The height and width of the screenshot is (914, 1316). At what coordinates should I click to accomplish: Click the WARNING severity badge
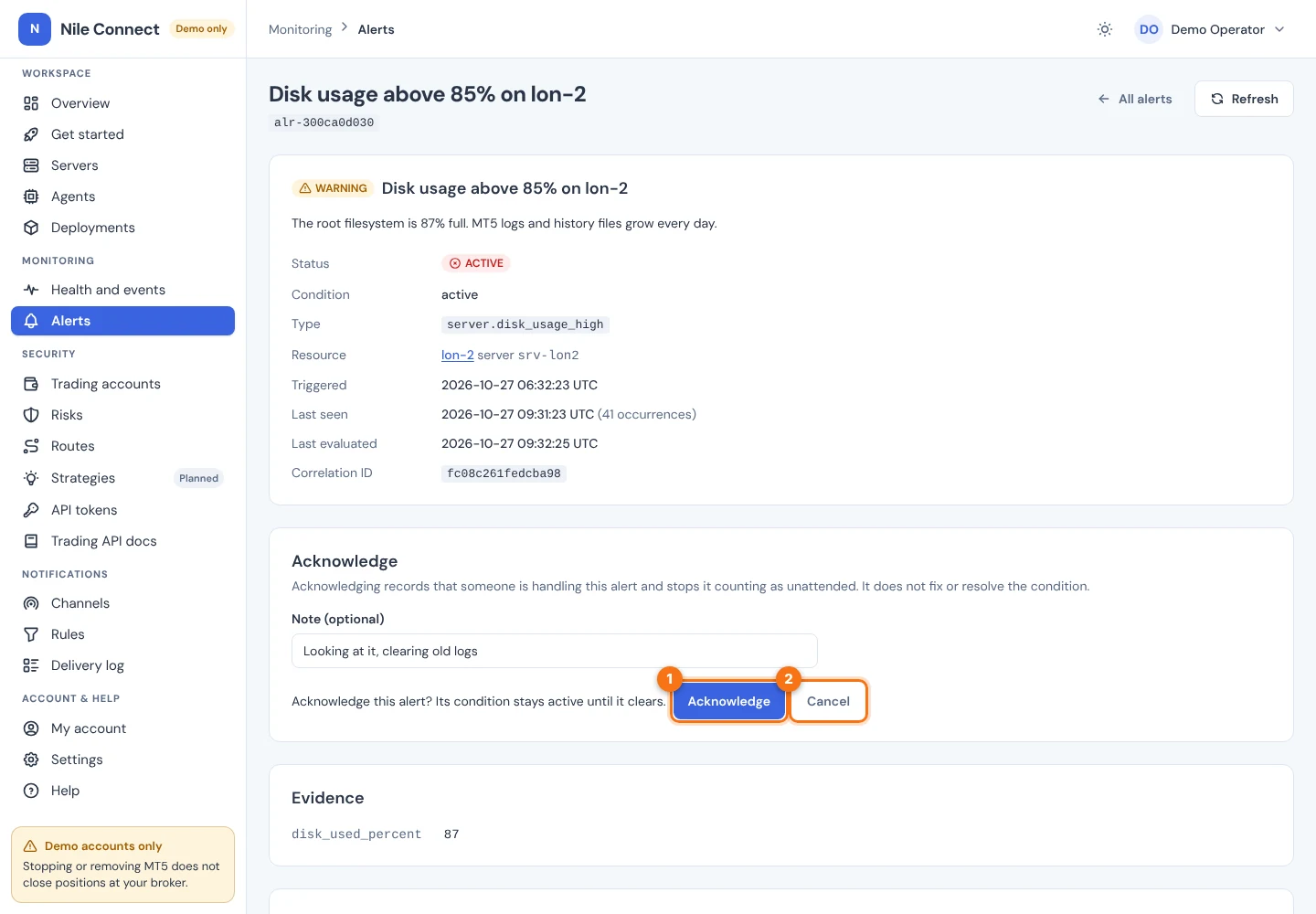(x=333, y=188)
